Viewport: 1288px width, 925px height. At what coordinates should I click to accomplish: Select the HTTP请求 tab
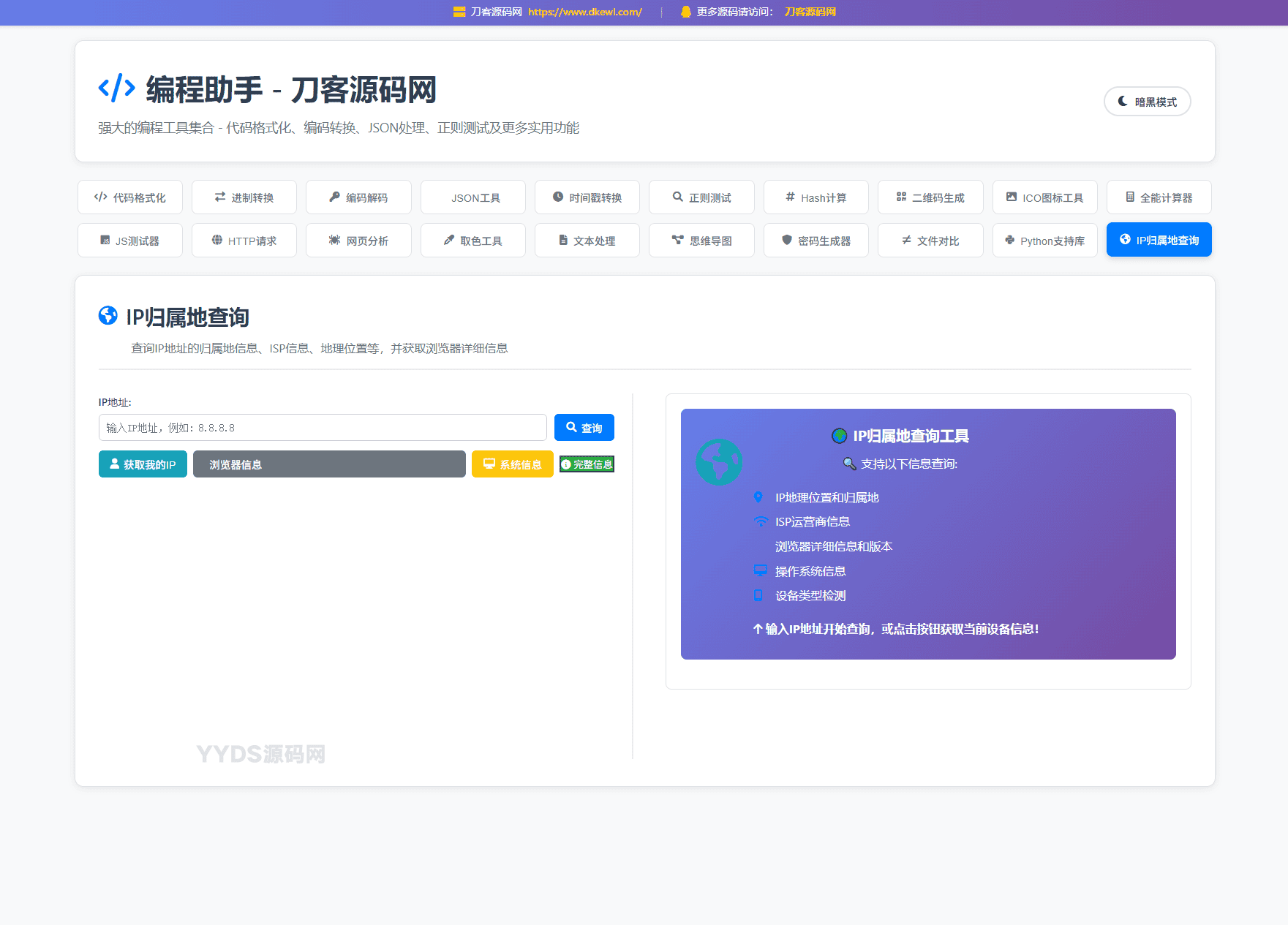point(244,241)
